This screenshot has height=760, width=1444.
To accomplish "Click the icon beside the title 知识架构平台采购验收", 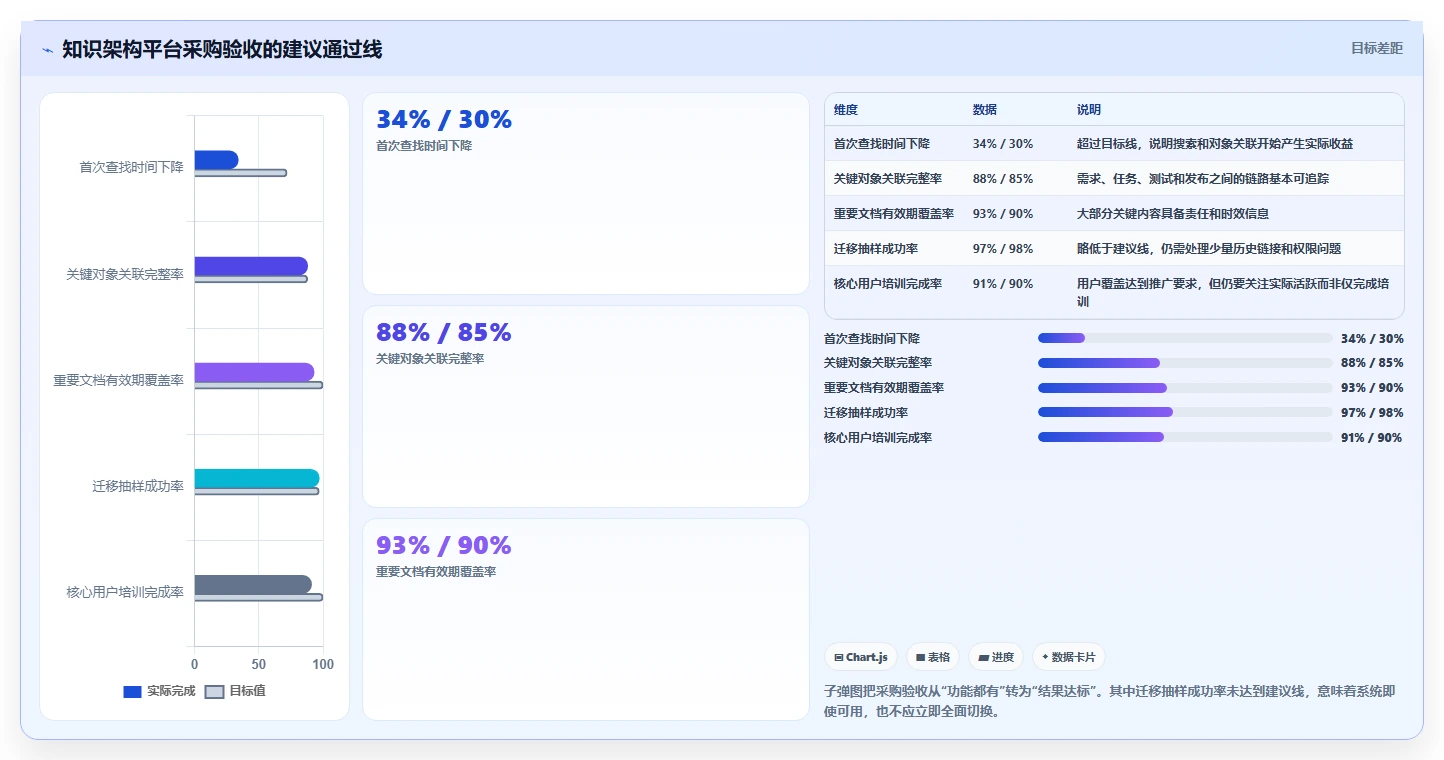I will point(47,50).
